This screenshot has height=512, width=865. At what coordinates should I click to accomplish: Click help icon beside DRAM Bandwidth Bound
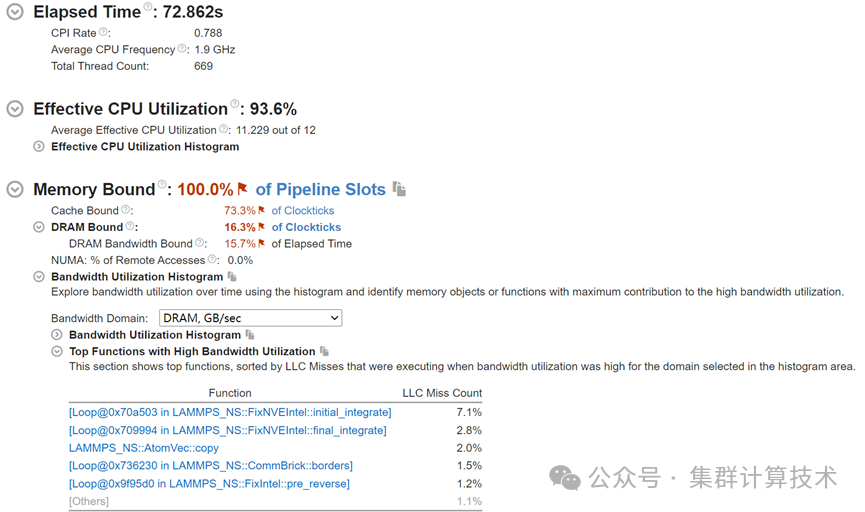click(200, 243)
